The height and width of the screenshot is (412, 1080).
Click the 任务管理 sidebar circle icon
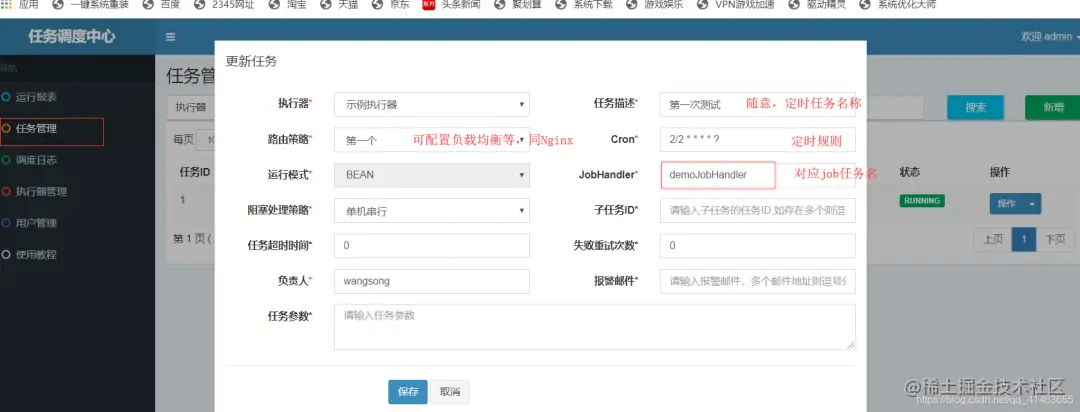point(6,128)
